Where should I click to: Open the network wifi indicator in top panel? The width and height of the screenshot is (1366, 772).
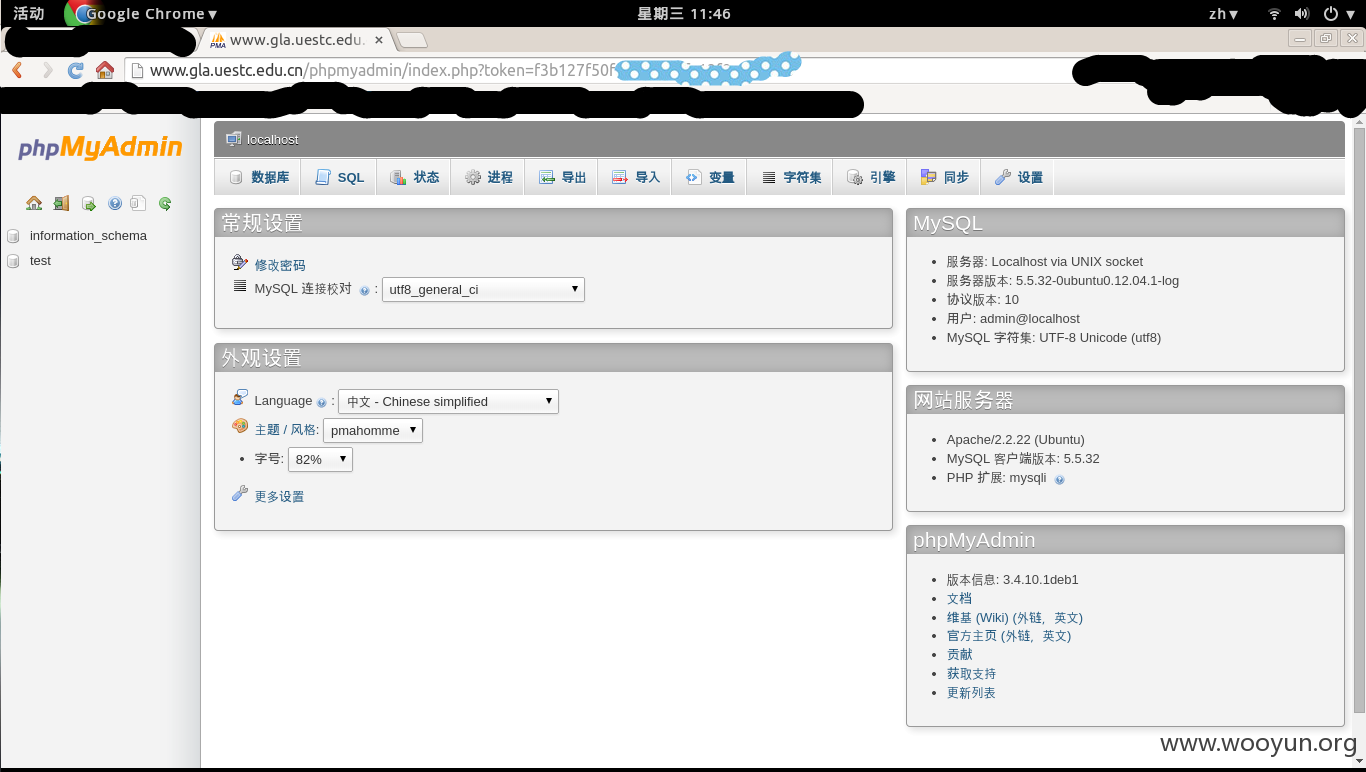click(x=1274, y=14)
